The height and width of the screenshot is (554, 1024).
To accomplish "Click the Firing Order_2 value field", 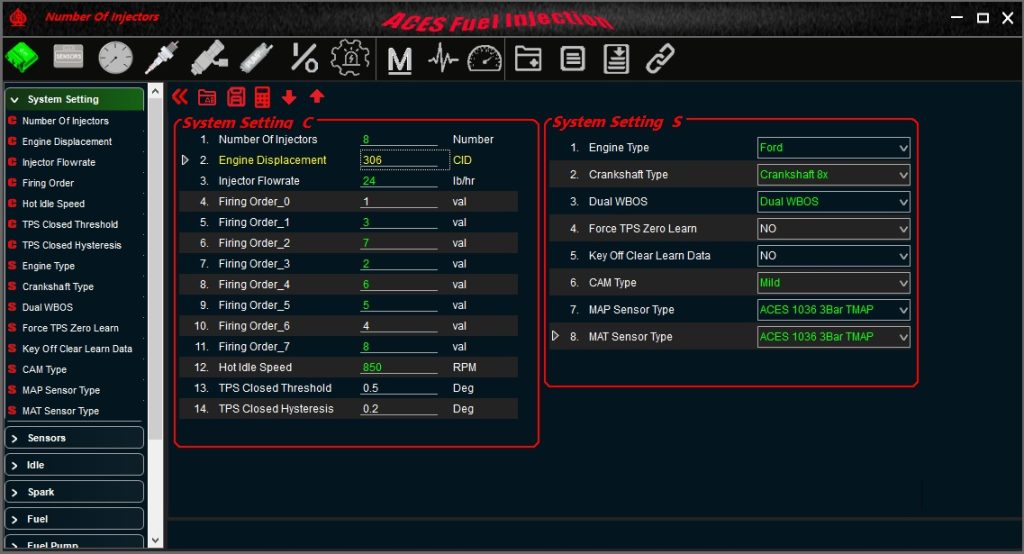I will coord(399,243).
